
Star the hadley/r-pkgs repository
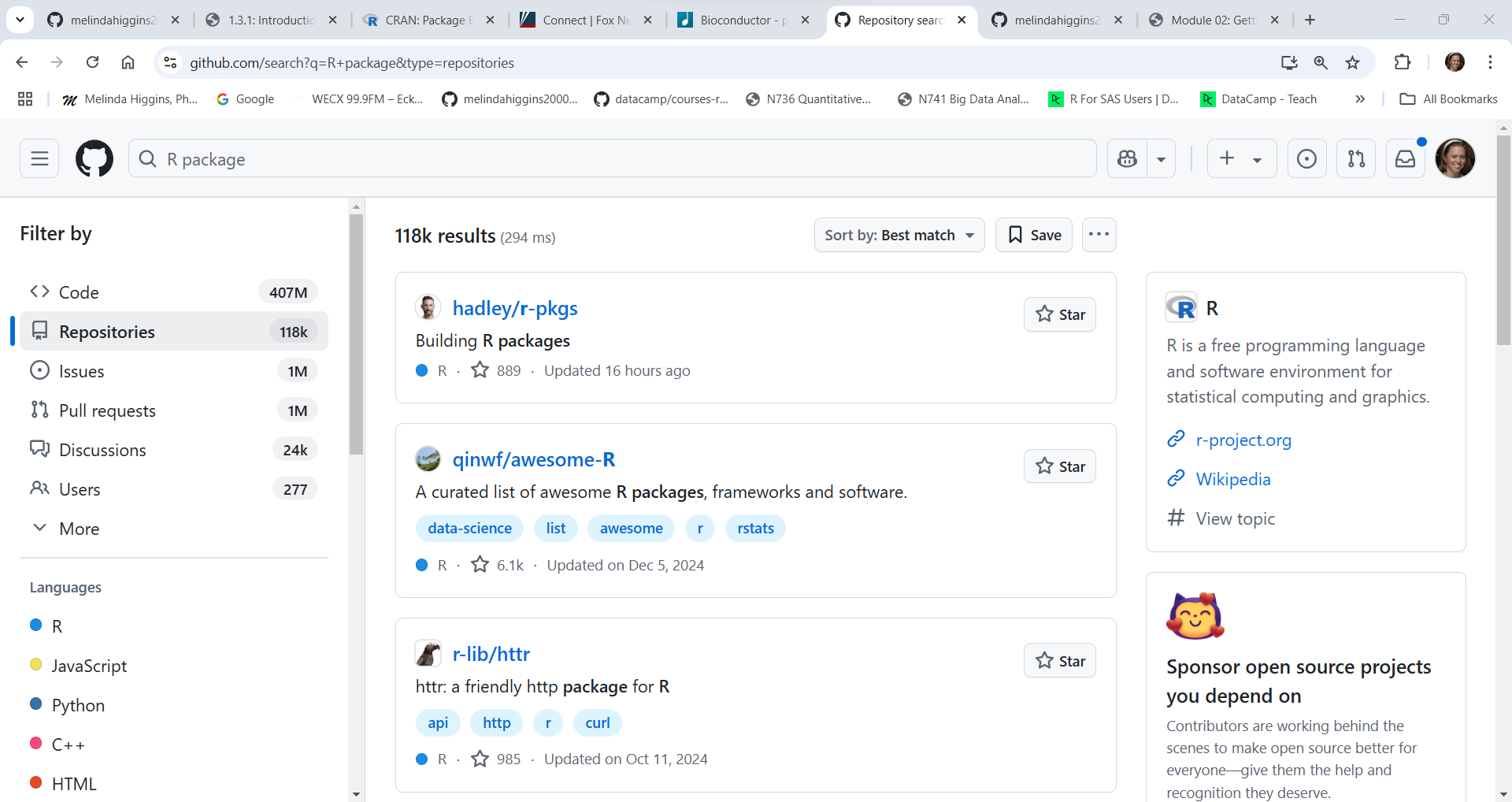1059,314
